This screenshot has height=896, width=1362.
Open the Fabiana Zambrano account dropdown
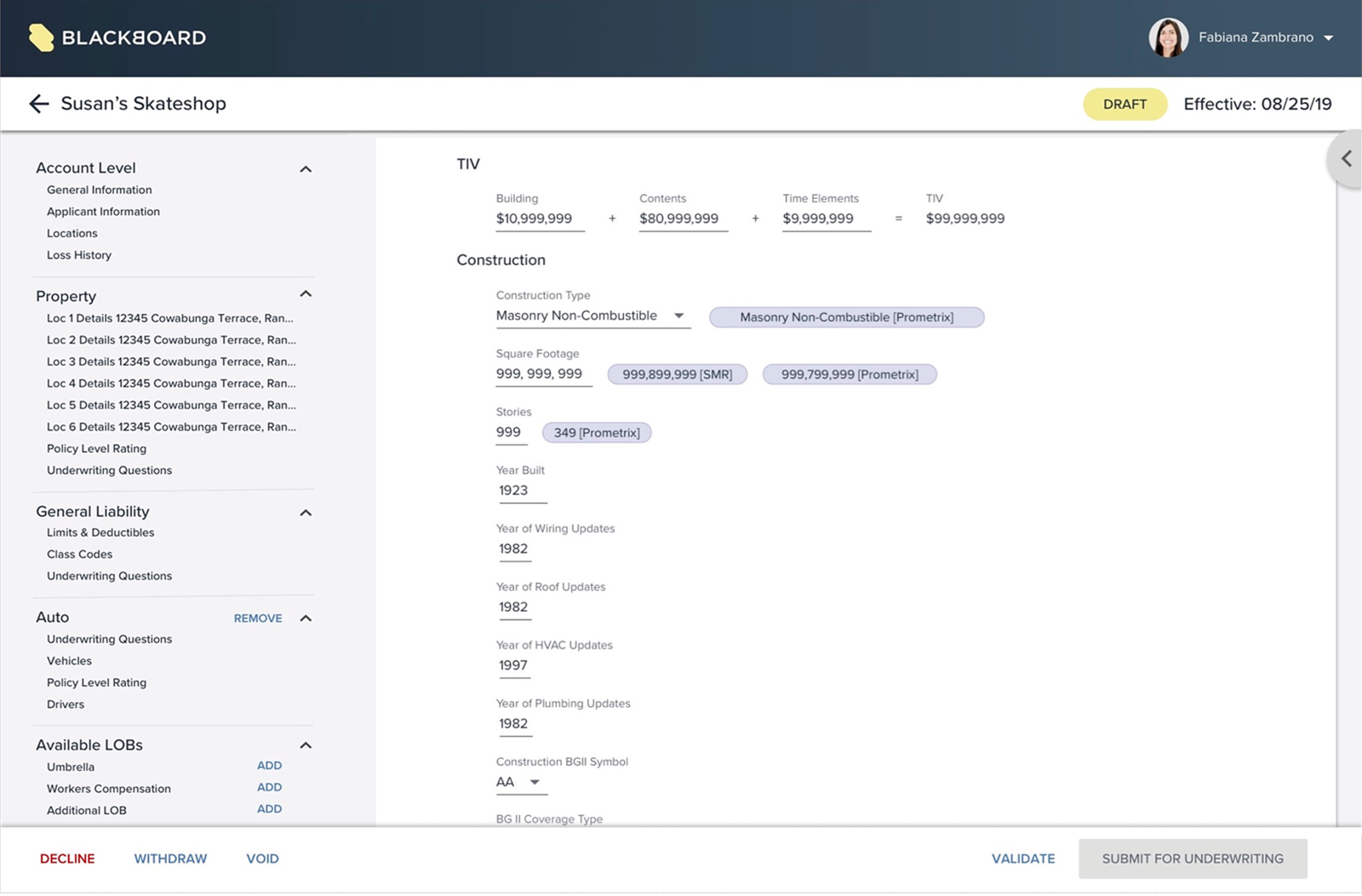1331,37
